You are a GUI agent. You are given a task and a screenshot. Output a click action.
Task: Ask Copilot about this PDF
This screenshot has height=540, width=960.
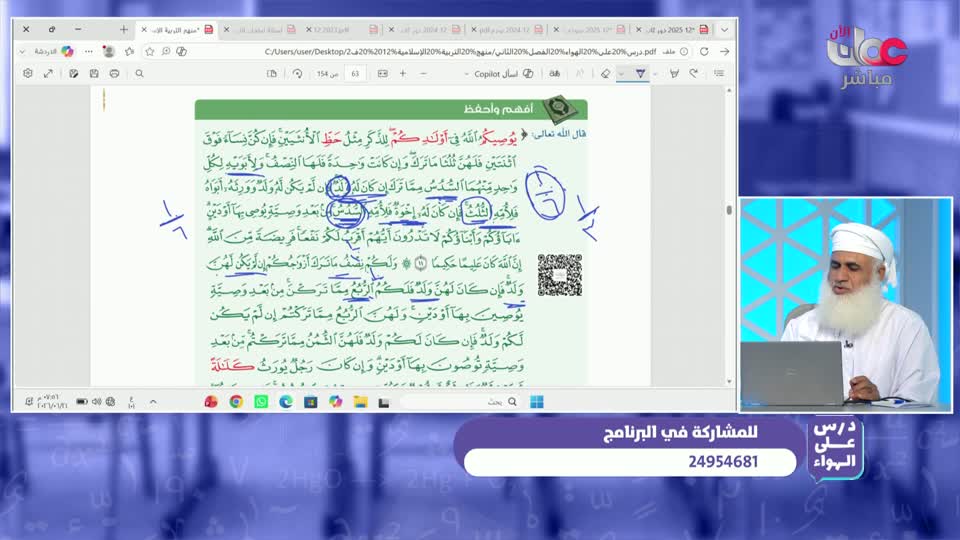point(504,73)
